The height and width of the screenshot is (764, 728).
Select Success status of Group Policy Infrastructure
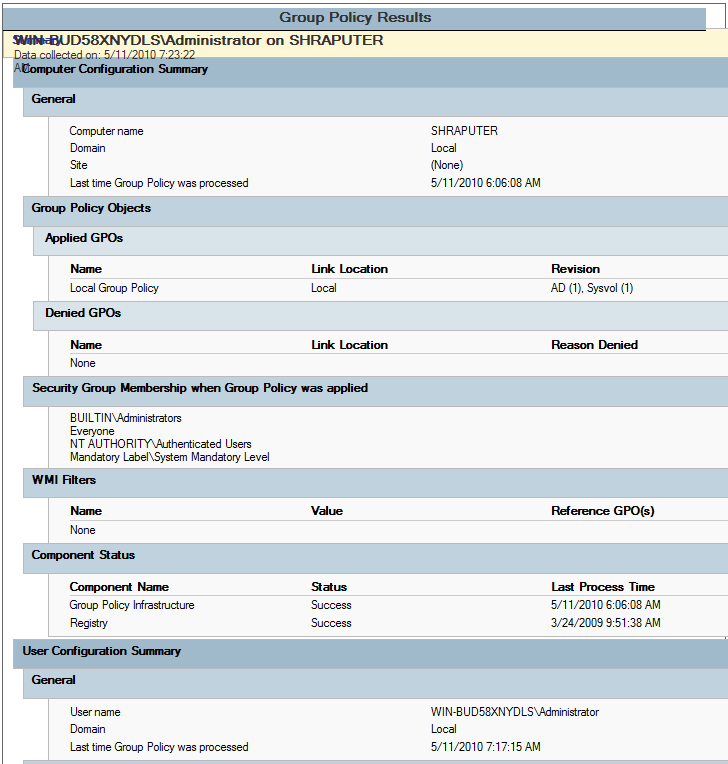pos(331,605)
